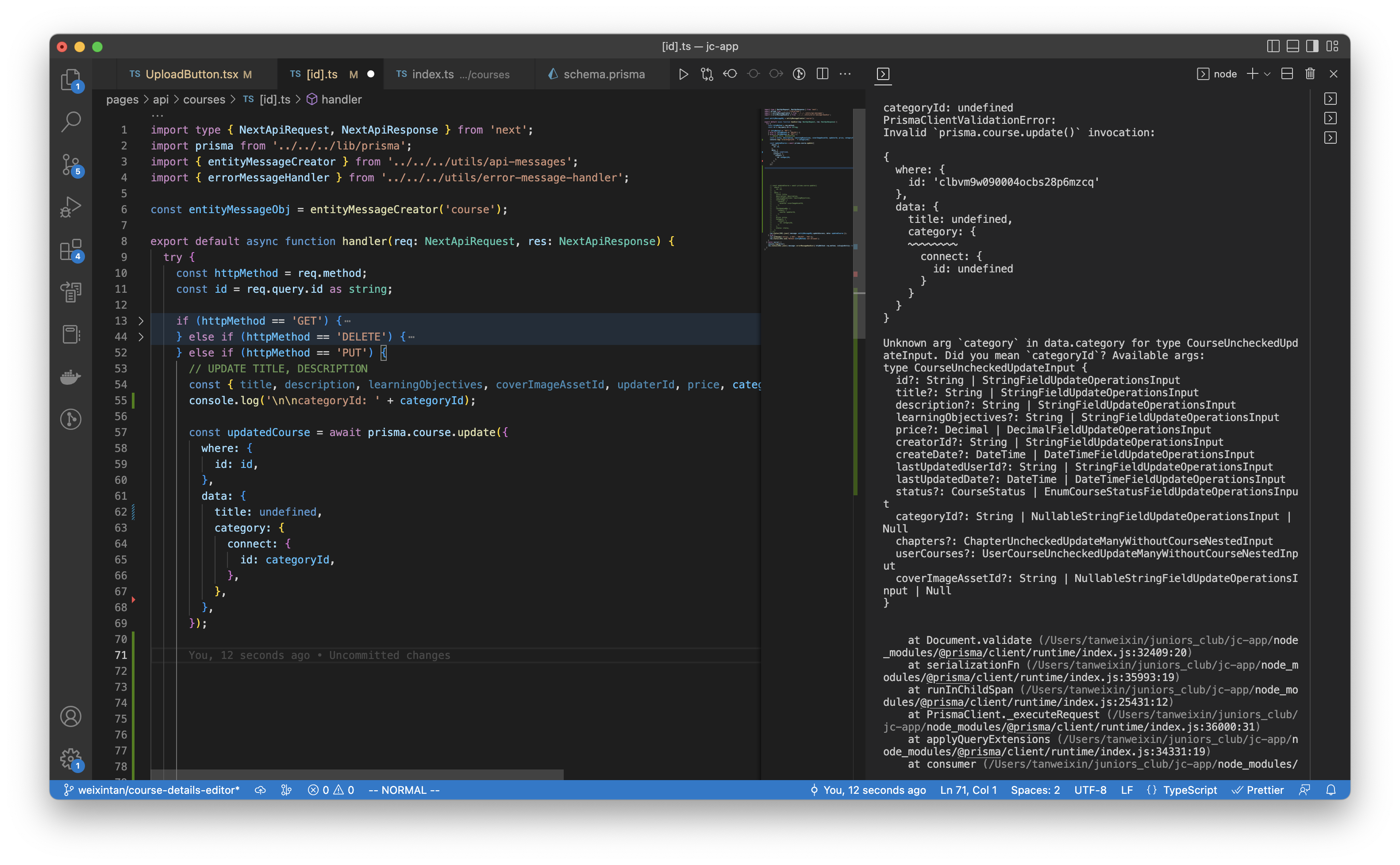This screenshot has height=865, width=1400.
Task: Open the terminal profile dropdown
Action: 1267,74
